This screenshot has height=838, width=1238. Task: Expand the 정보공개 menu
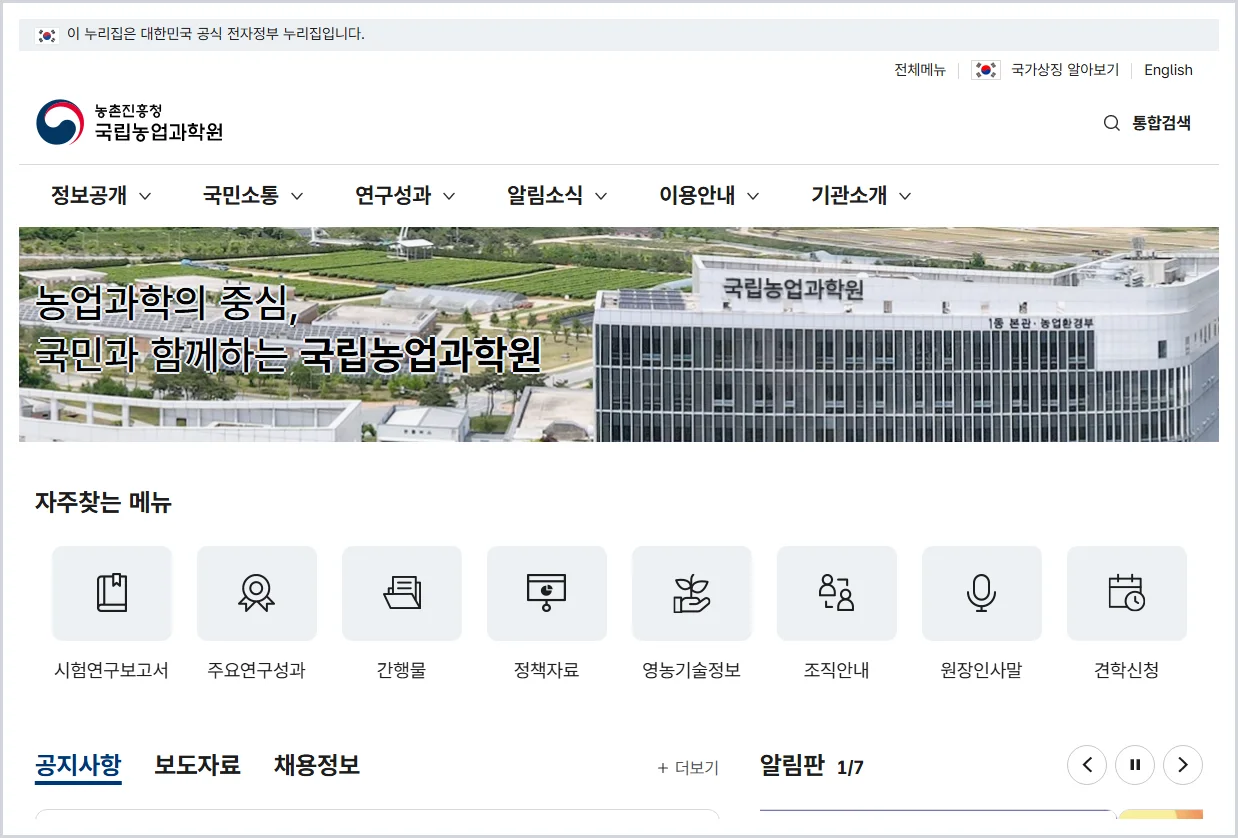[101, 196]
